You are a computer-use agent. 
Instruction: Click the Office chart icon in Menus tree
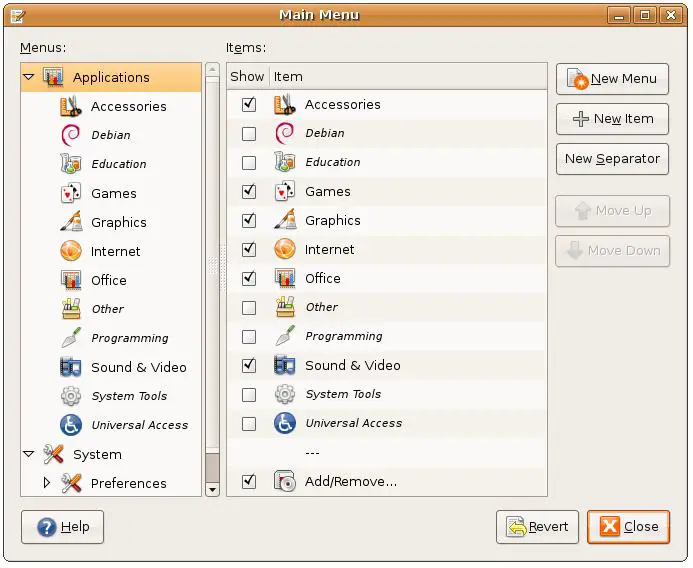(x=71, y=280)
